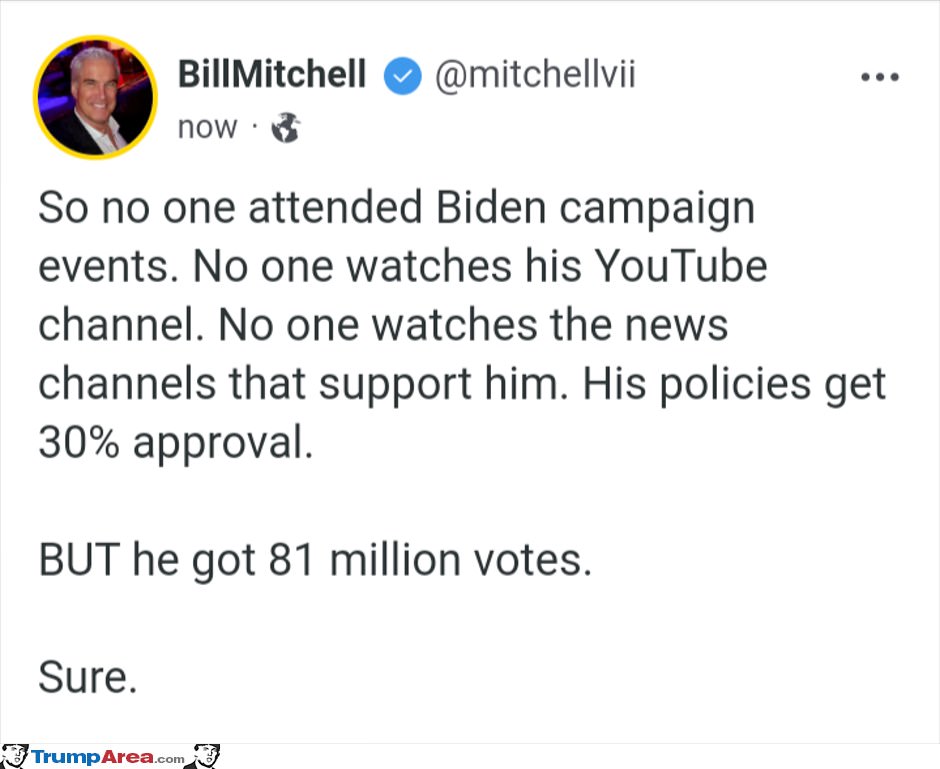The image size is (940, 769).
Task: Click the final "Sure." line
Action: point(88,677)
